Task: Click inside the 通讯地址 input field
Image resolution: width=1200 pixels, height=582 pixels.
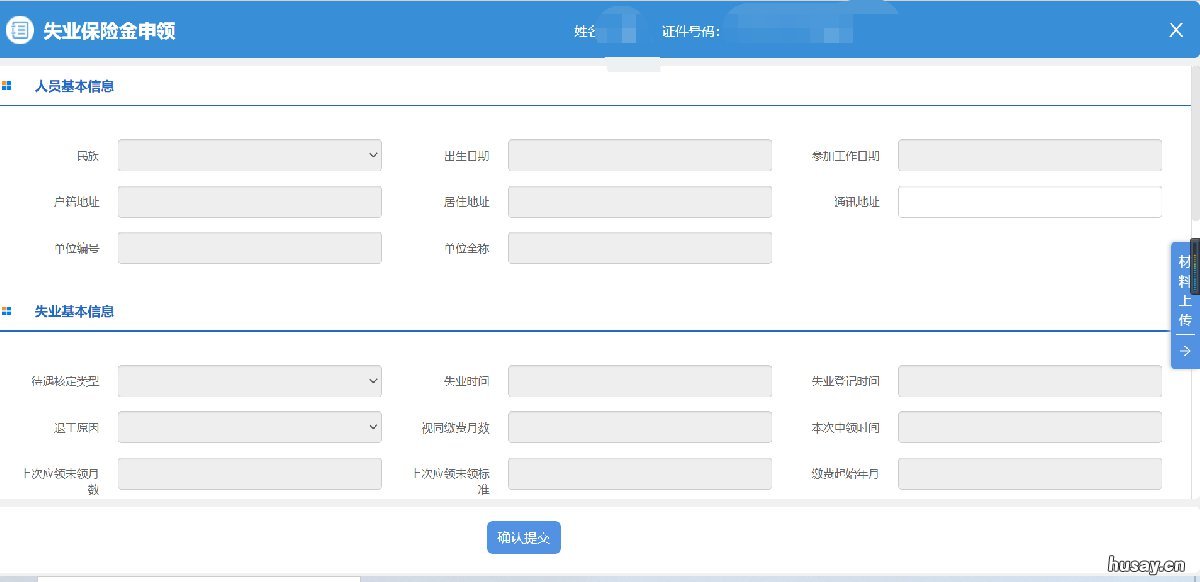Action: (x=1028, y=201)
